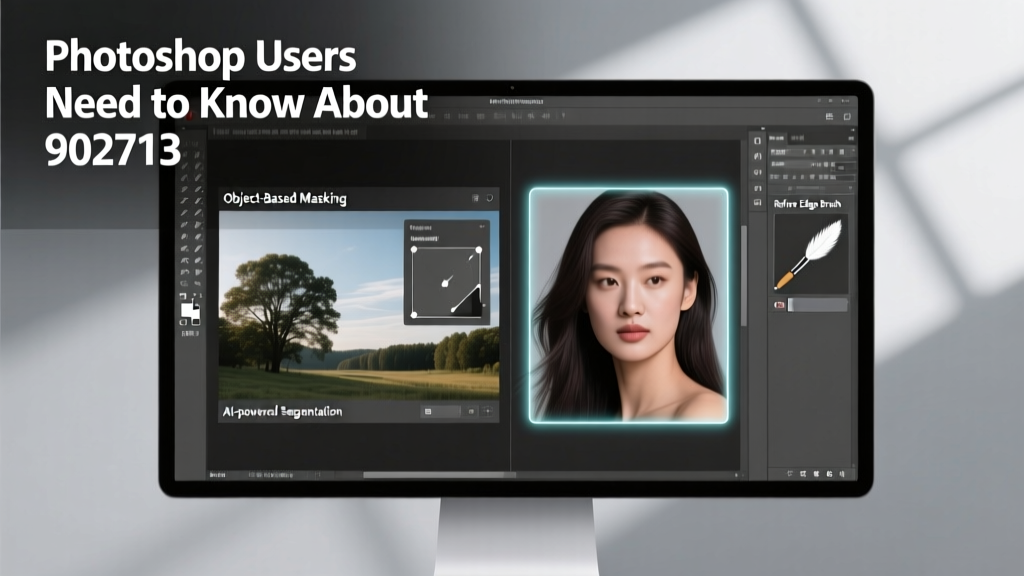Select the bottom-left corner handle of the curves box

tap(413, 315)
